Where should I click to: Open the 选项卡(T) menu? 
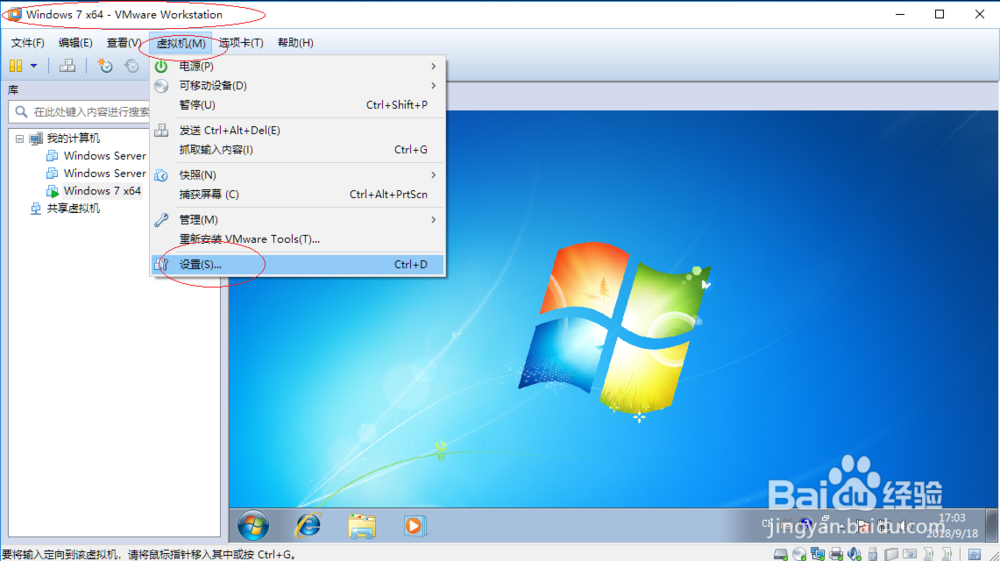pyautogui.click(x=241, y=43)
